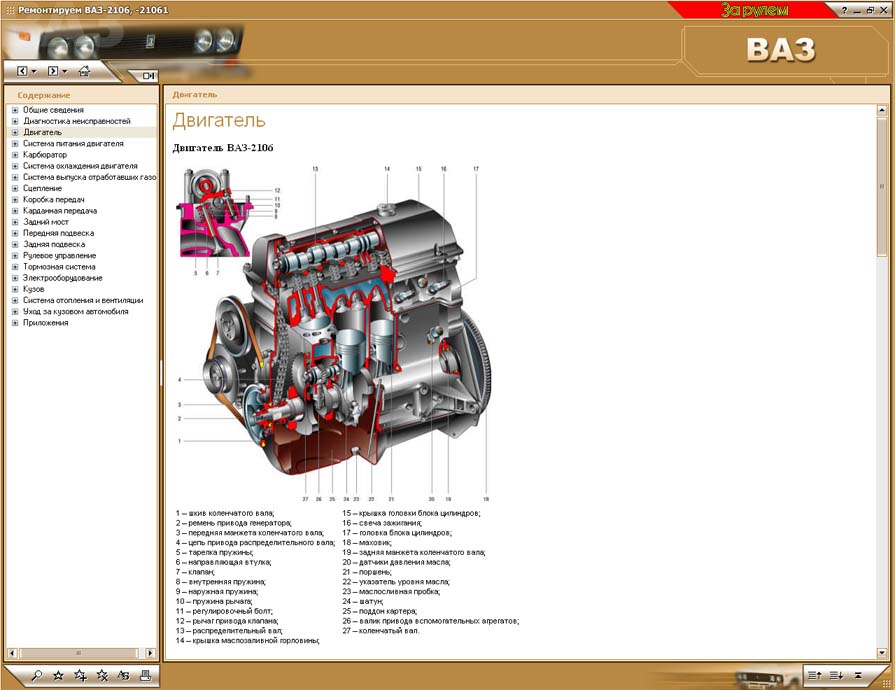
Task: Click legend line '13 – распределительный вал'
Action: (229, 631)
